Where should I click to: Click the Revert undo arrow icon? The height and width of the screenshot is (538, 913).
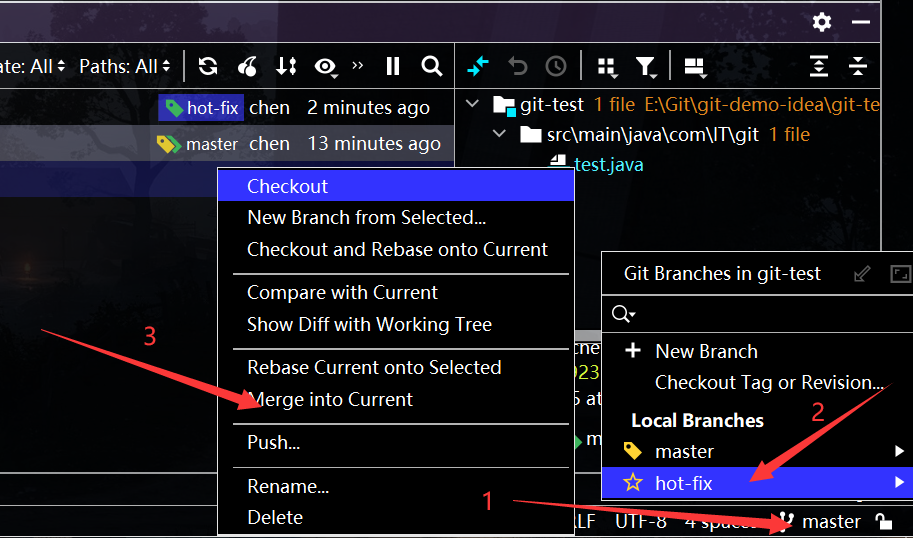click(x=517, y=66)
